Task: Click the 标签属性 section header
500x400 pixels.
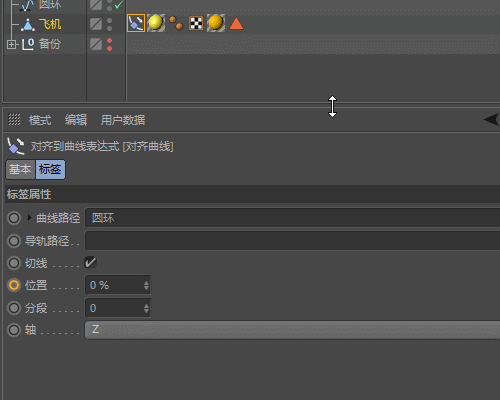Action: pos(252,194)
